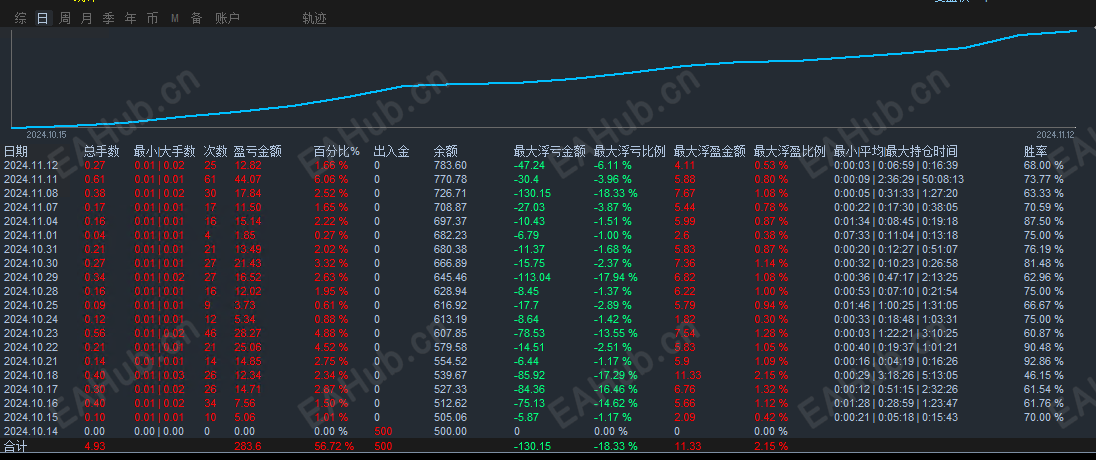Sort by the 日期 column header
Viewport: 1096px width, 460px height.
click(x=16, y=151)
